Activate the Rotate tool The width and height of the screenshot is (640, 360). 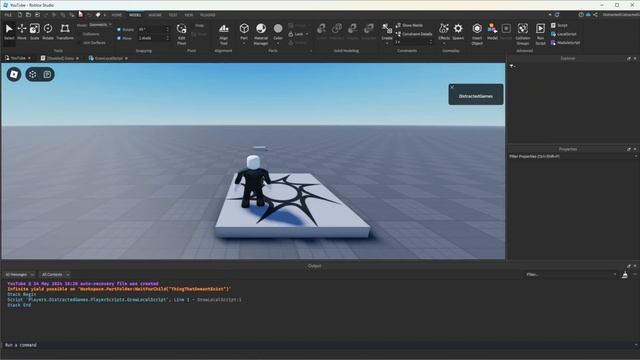click(x=48, y=32)
